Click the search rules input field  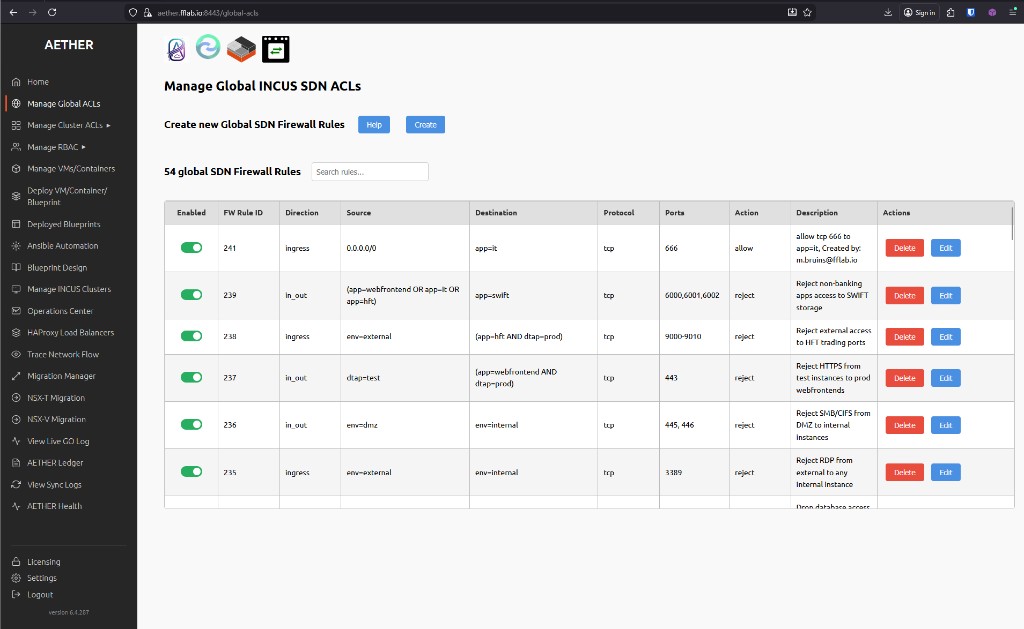[370, 171]
